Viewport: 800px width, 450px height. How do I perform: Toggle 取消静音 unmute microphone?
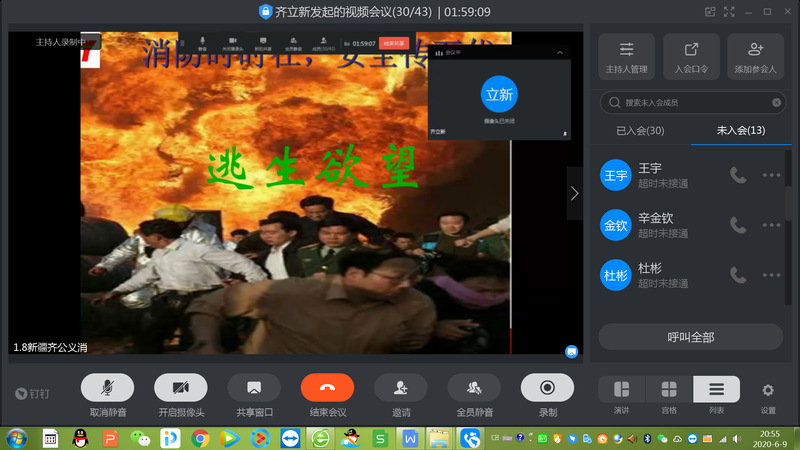coord(107,388)
